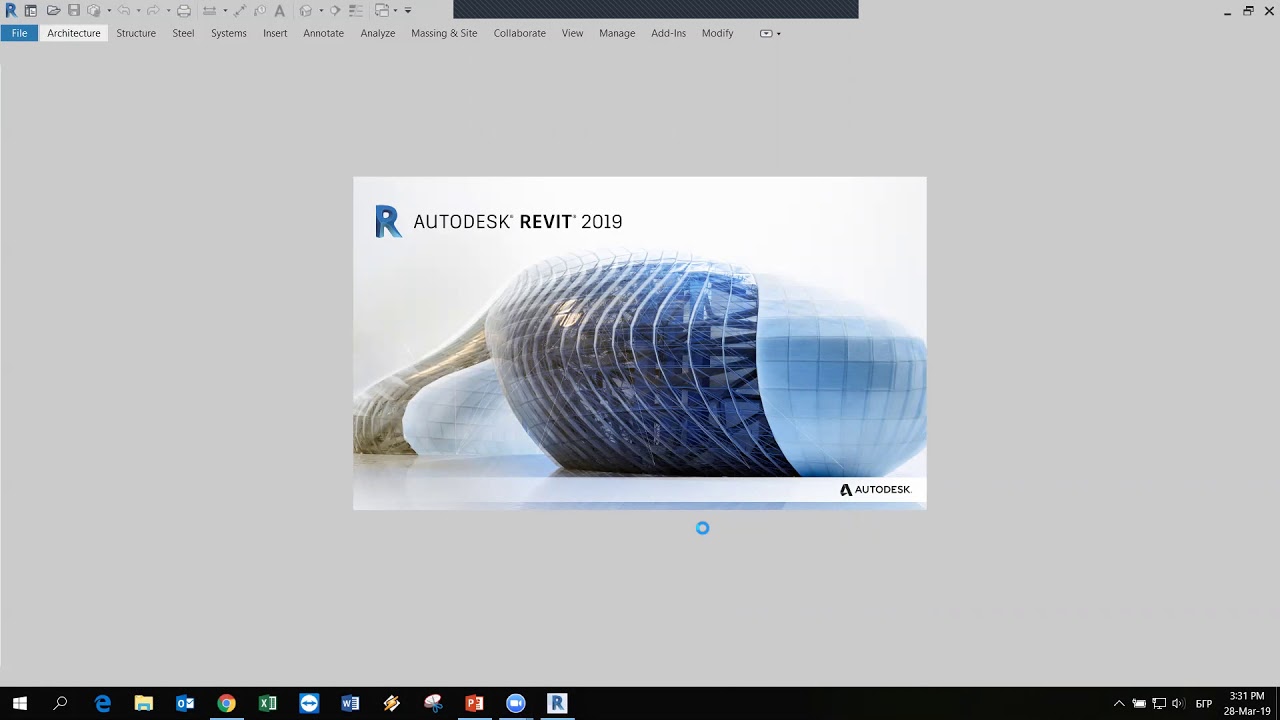Open the Customize Quick Access Toolbar dropdown
The height and width of the screenshot is (720, 1280).
pyautogui.click(x=408, y=10)
